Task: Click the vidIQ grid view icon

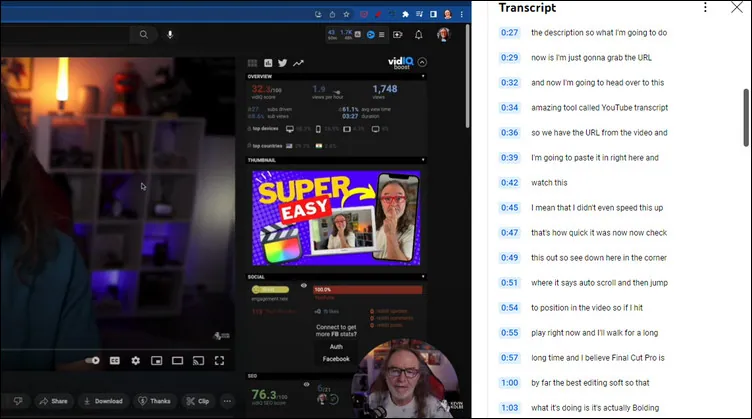Action: [252, 63]
